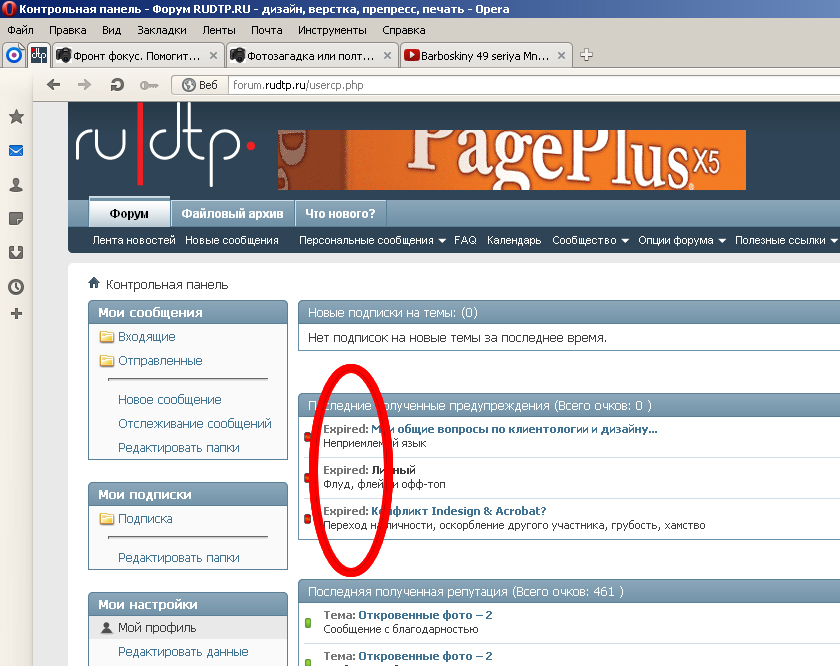Open the Входящие inbox link

coord(147,336)
